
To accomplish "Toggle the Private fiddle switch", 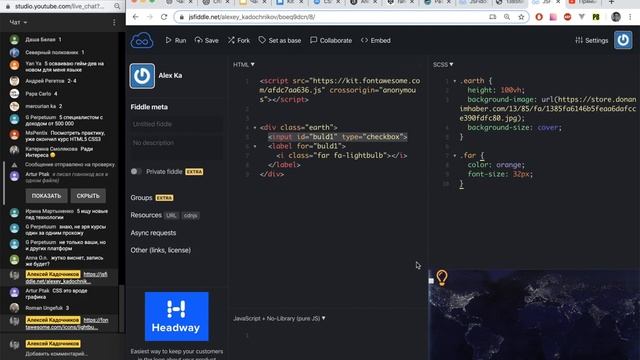I will [136, 171].
